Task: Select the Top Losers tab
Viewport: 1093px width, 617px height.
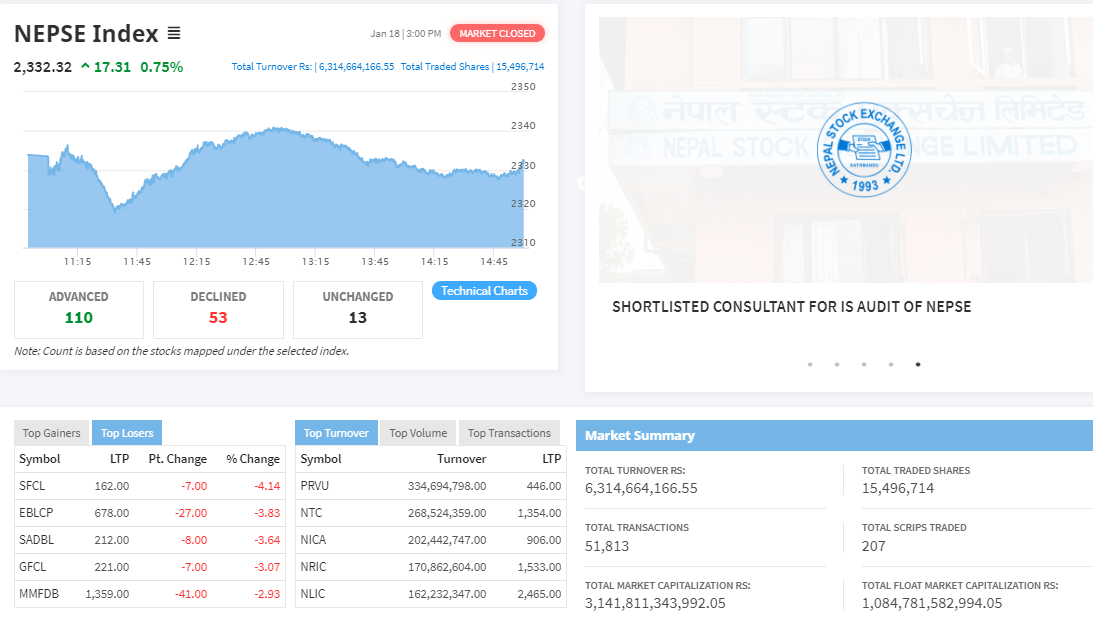Action: click(127, 433)
